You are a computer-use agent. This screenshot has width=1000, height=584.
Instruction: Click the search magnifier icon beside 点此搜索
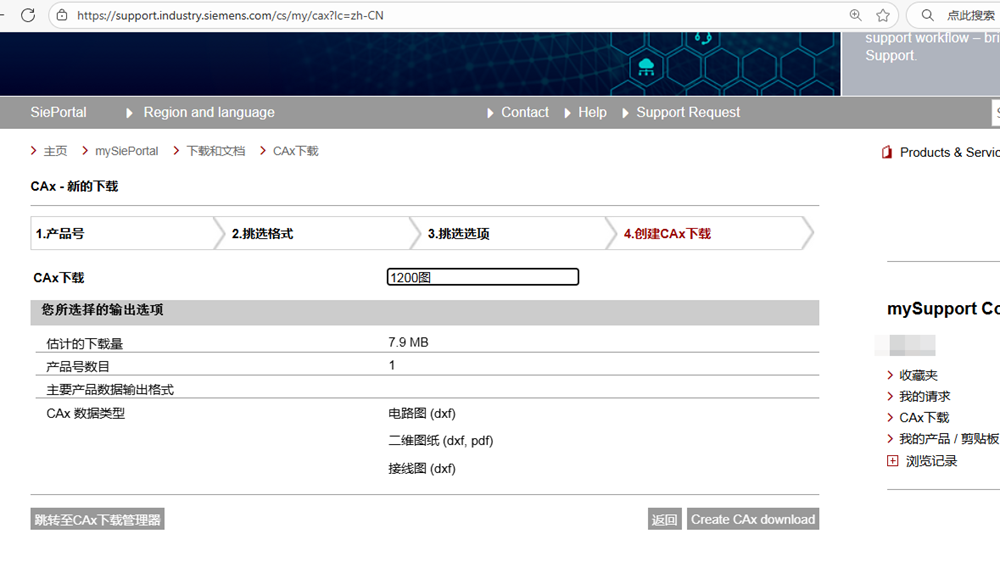(927, 15)
